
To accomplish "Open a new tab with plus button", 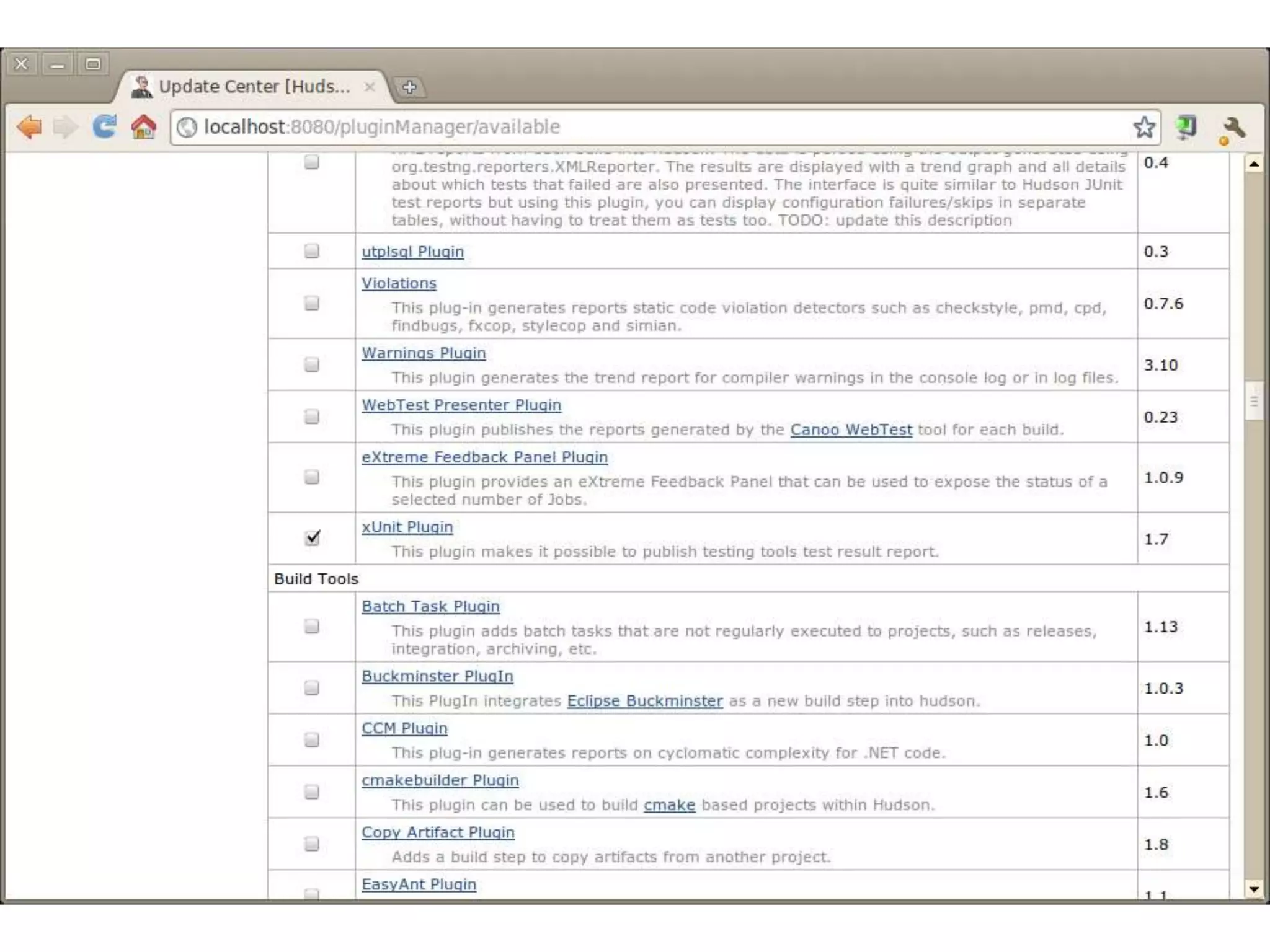I will pyautogui.click(x=409, y=87).
